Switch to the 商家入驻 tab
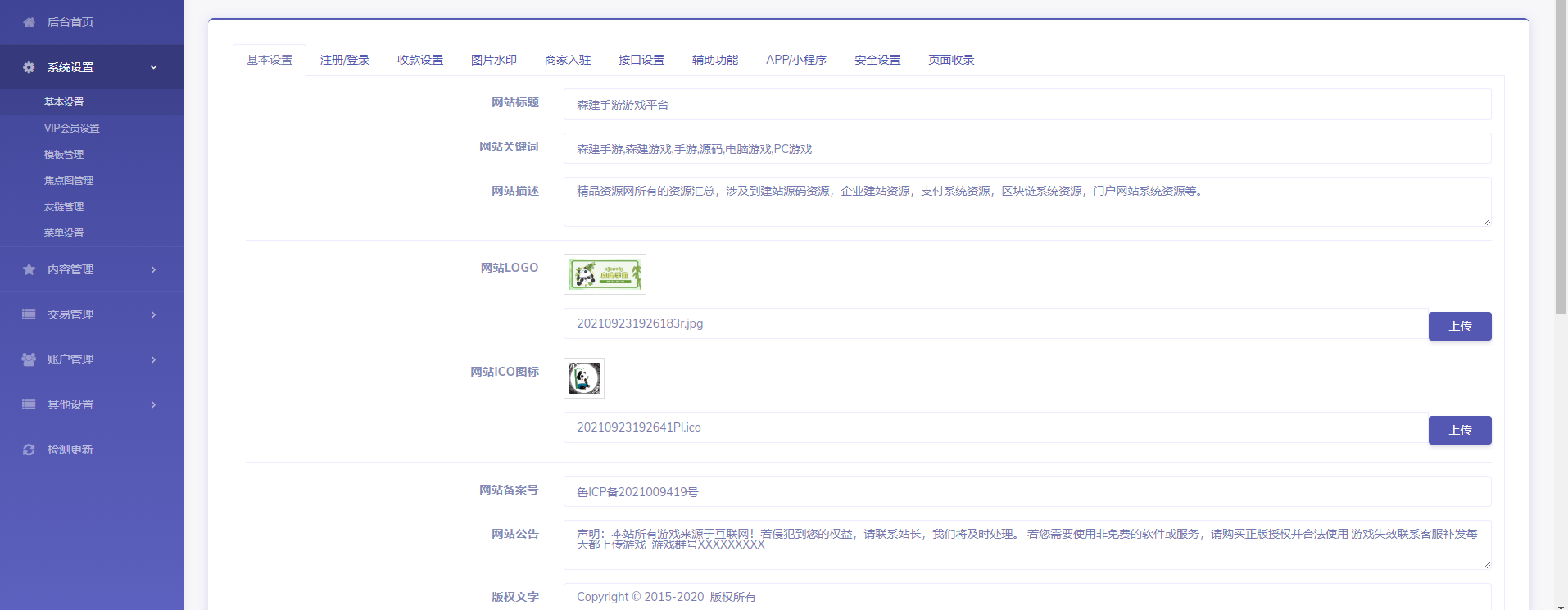This screenshot has height=610, width=1568. point(568,60)
